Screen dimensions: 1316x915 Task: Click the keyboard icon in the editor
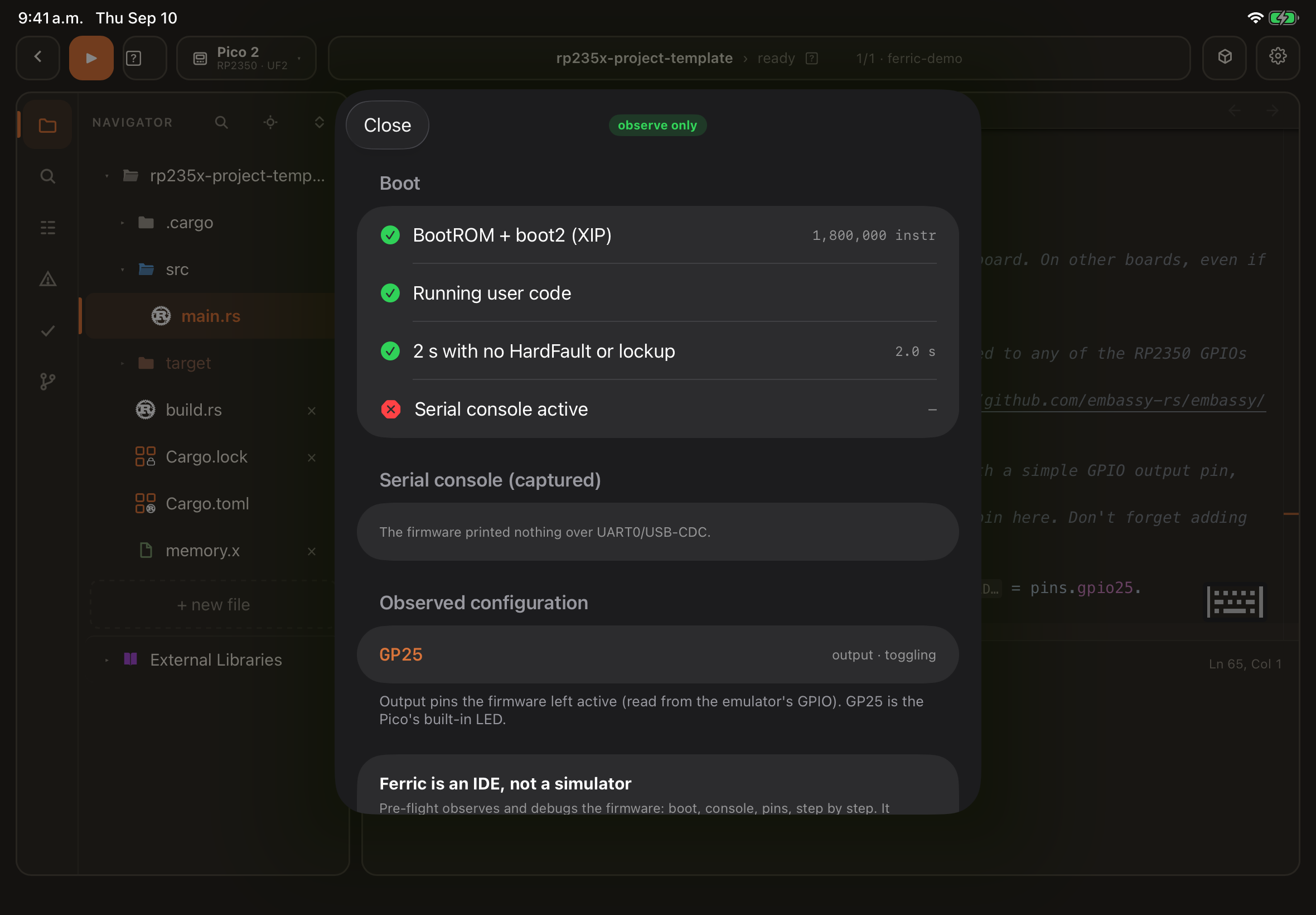point(1235,601)
